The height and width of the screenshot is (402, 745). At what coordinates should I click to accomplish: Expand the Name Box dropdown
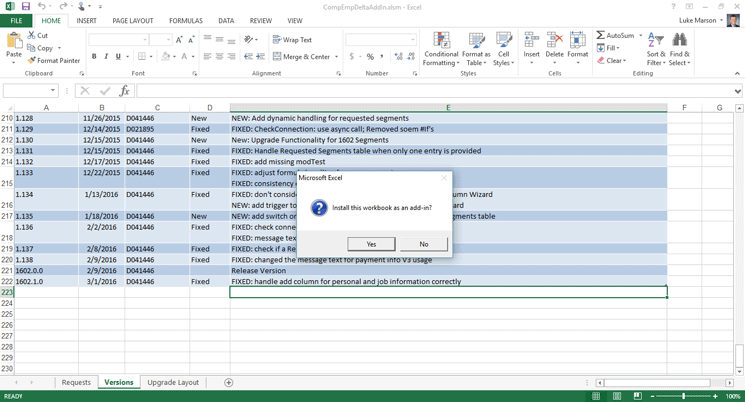[x=53, y=90]
